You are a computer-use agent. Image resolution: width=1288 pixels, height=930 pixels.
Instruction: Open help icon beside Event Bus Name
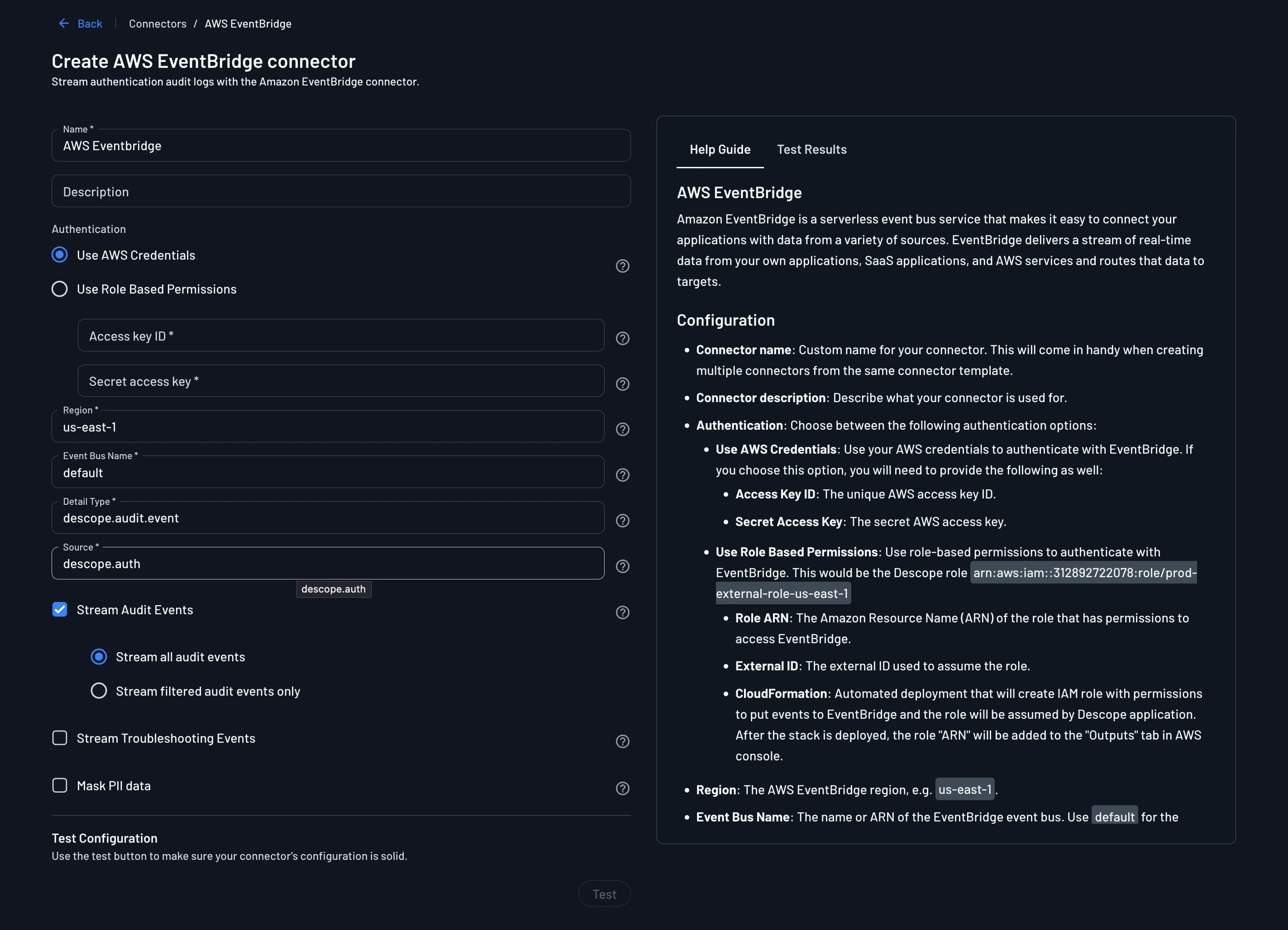(x=622, y=474)
